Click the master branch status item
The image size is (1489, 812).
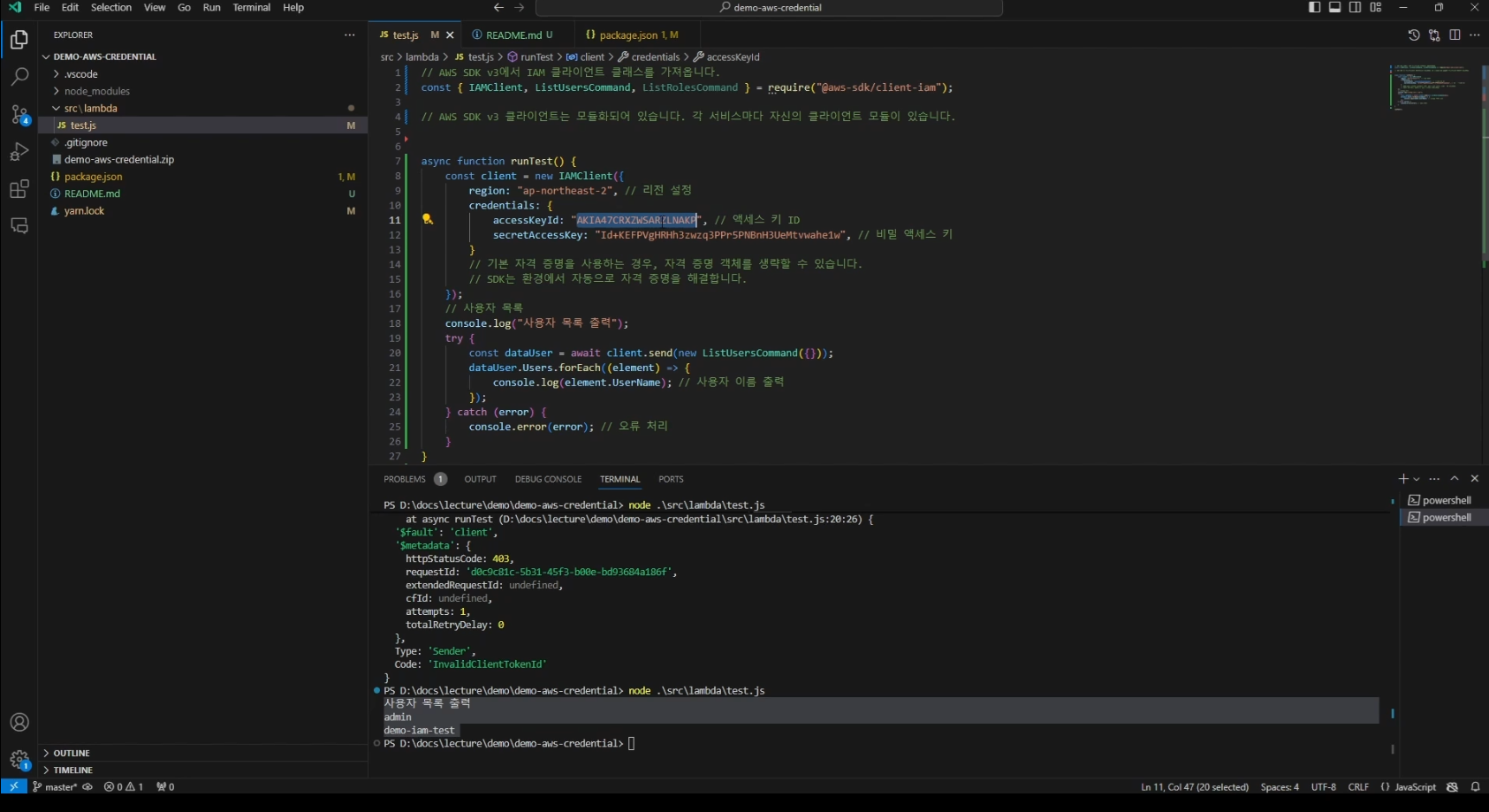pos(60,787)
